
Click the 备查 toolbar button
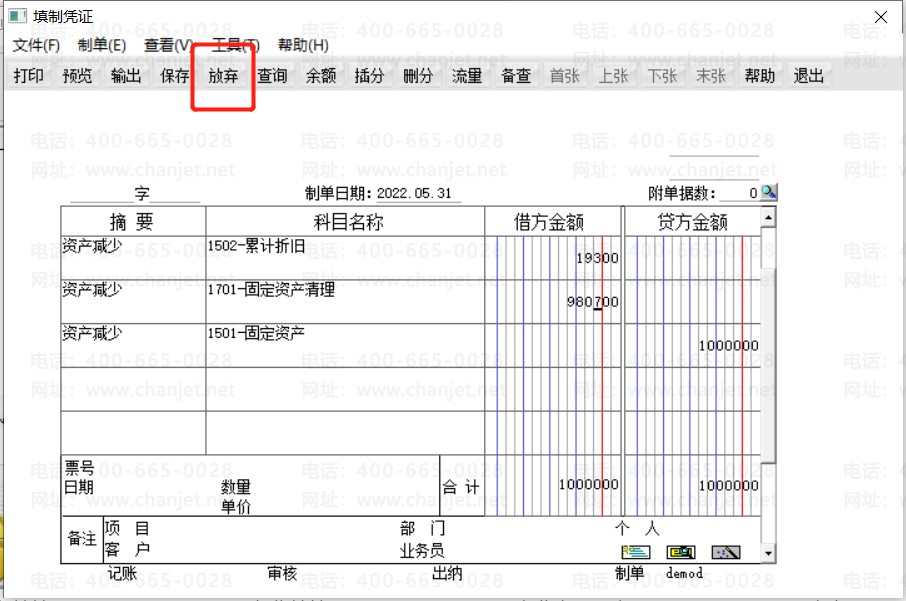(x=516, y=76)
